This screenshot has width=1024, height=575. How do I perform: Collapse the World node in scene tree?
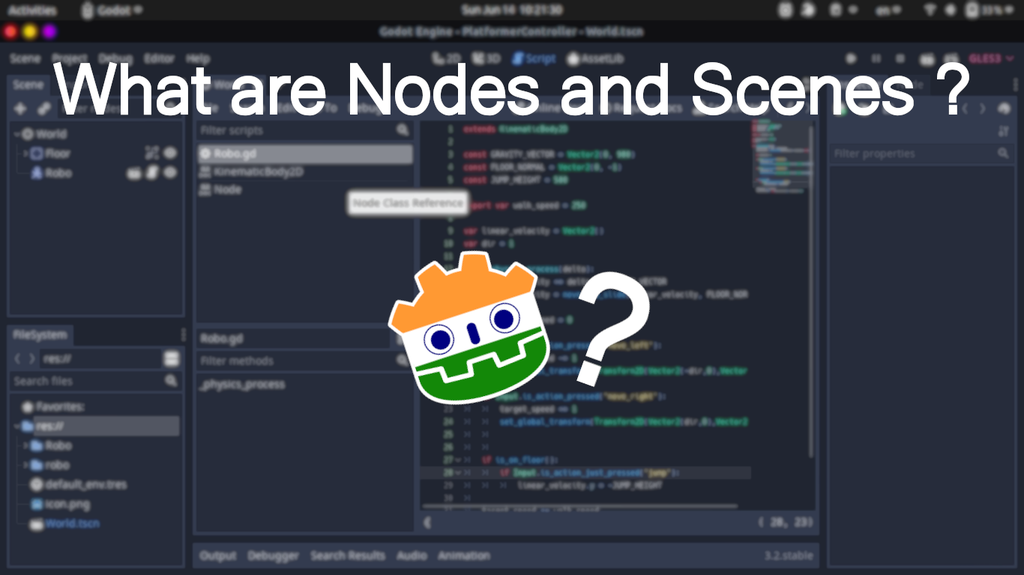point(17,134)
